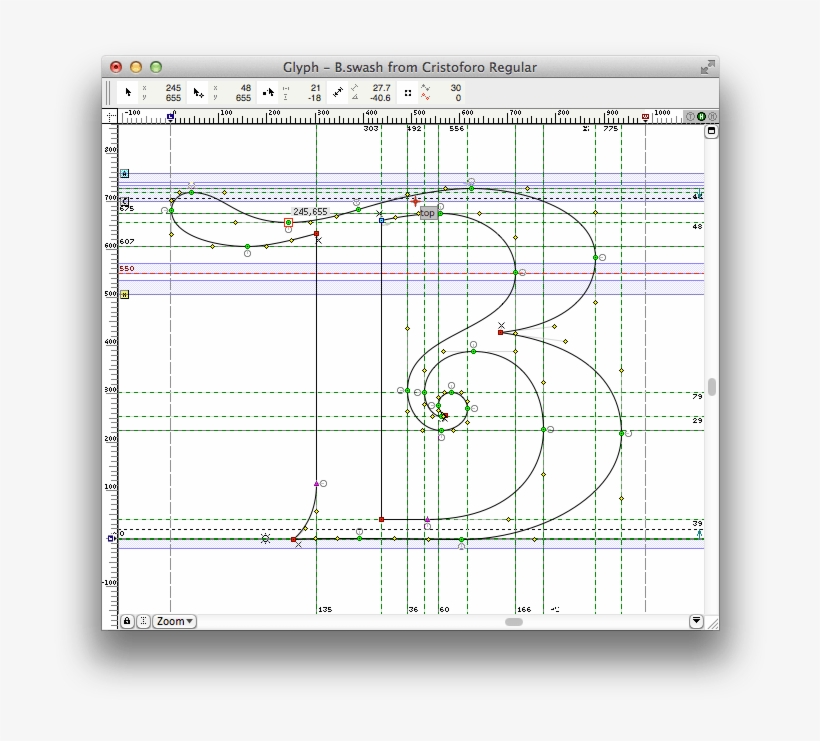Image resolution: width=820 pixels, height=741 pixels.
Task: Click the downward disclosure arrow at bottom right
Action: point(697,621)
